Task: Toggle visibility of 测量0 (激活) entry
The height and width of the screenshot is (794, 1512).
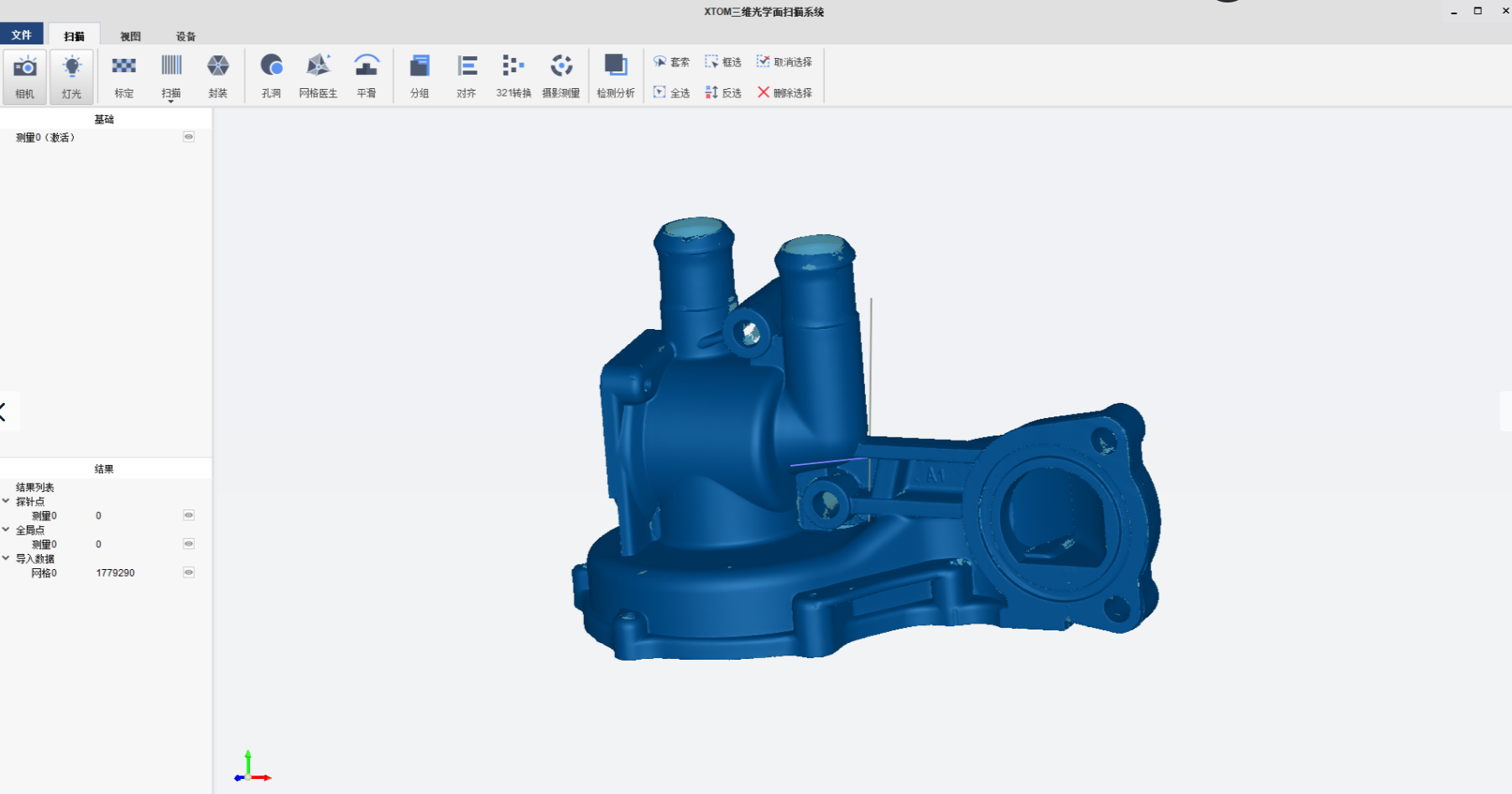Action: click(189, 137)
